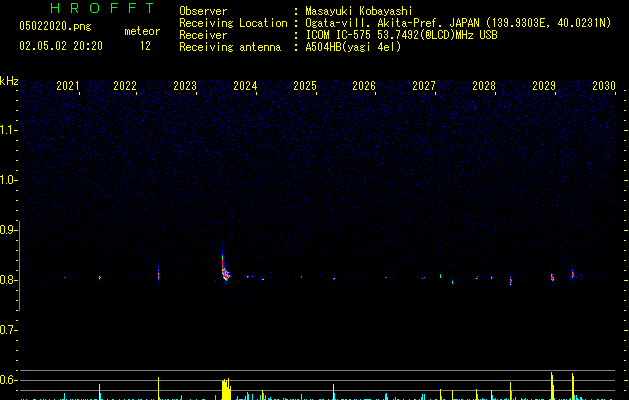Image resolution: width=629 pixels, height=400 pixels.
Task: Click the Receiving Location label
Action: point(233,23)
